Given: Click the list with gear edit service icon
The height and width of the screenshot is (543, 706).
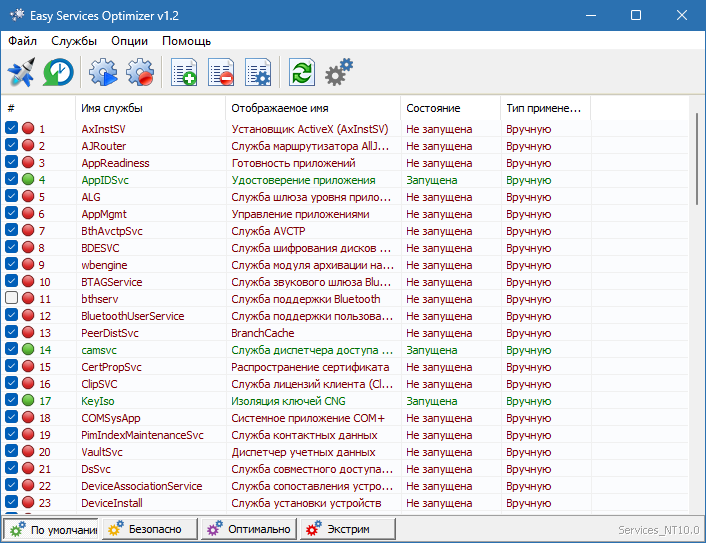Looking at the screenshot, I should [x=258, y=72].
